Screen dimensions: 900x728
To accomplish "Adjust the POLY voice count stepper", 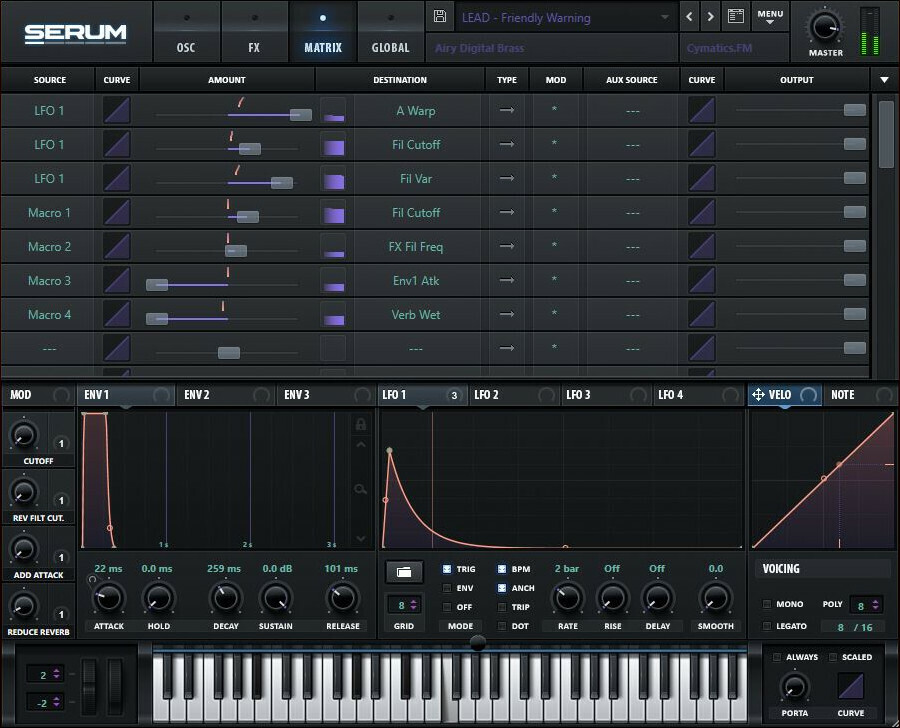I will [875, 605].
